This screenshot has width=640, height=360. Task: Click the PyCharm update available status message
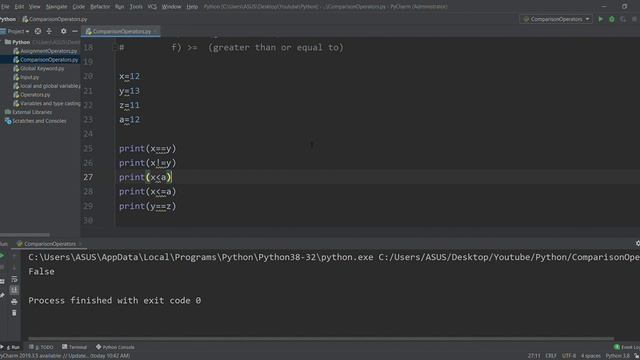[65, 356]
